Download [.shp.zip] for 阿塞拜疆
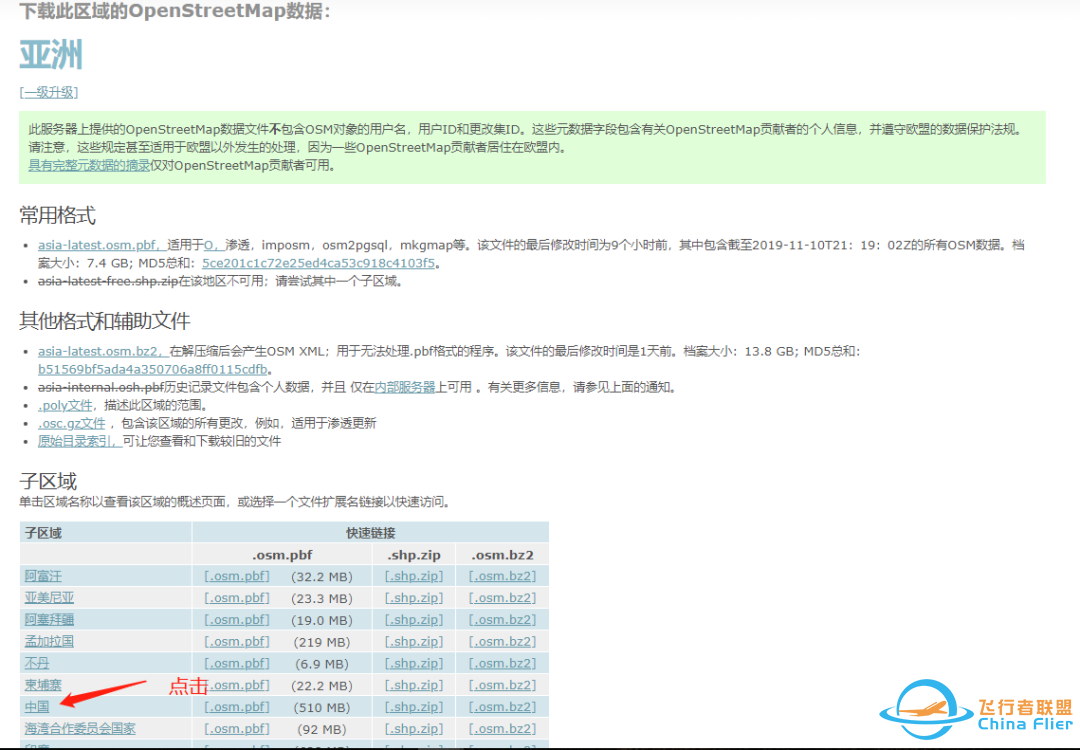Screen dimensions: 1080x750 414,620
